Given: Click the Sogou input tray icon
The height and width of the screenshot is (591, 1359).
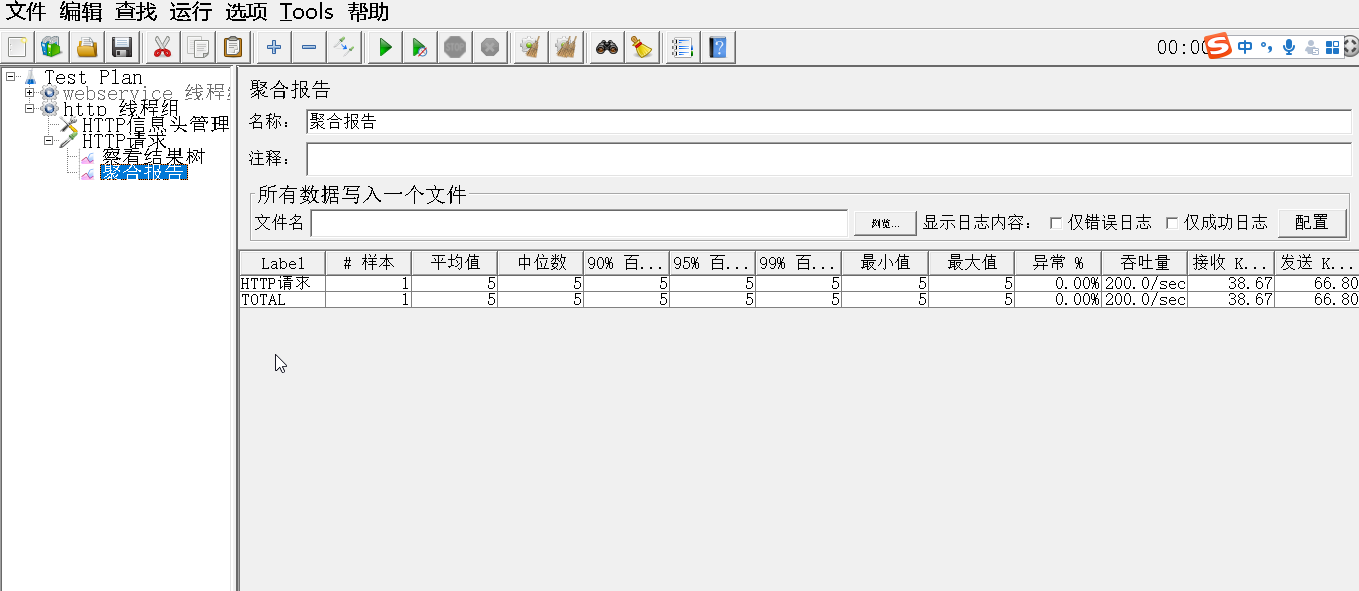Looking at the screenshot, I should 1219,46.
